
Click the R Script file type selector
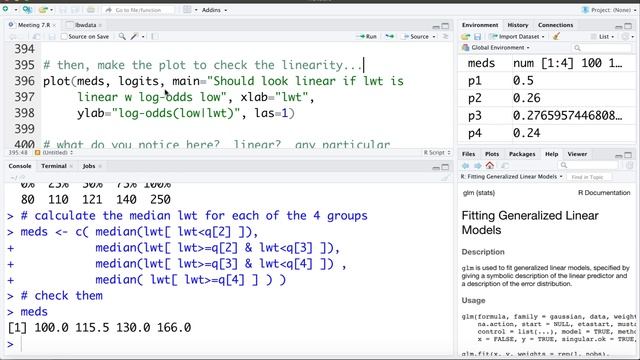point(437,153)
